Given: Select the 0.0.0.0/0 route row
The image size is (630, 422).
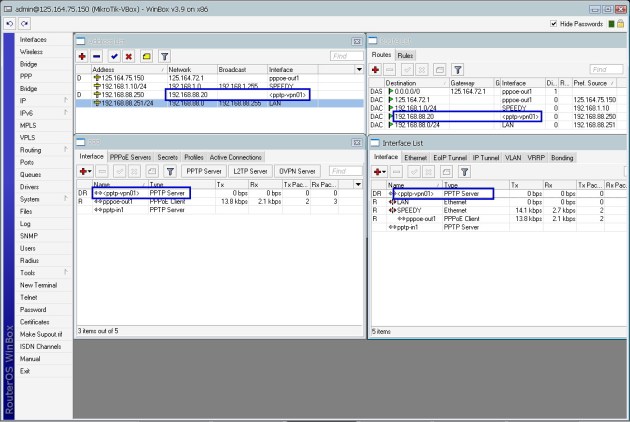Looking at the screenshot, I should point(498,92).
